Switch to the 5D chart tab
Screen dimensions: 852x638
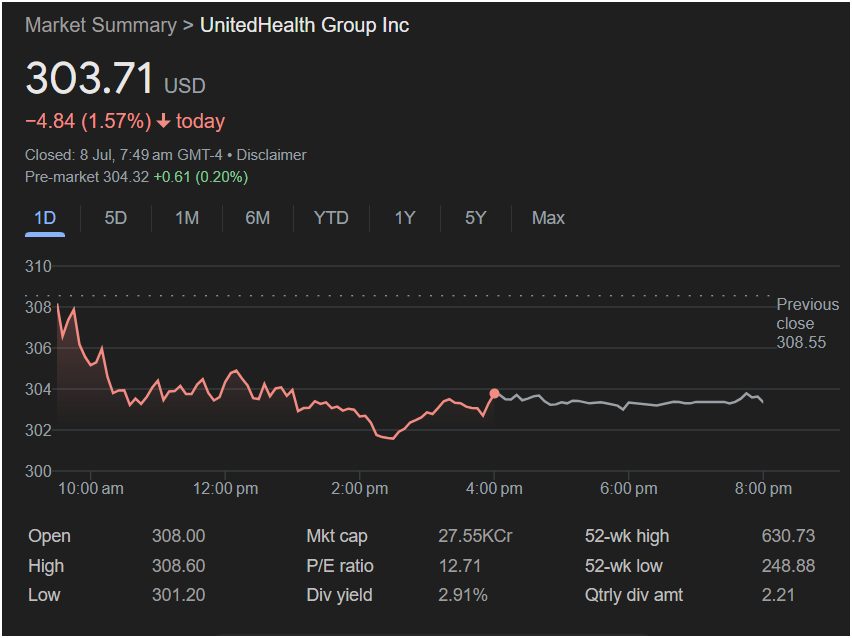(116, 218)
